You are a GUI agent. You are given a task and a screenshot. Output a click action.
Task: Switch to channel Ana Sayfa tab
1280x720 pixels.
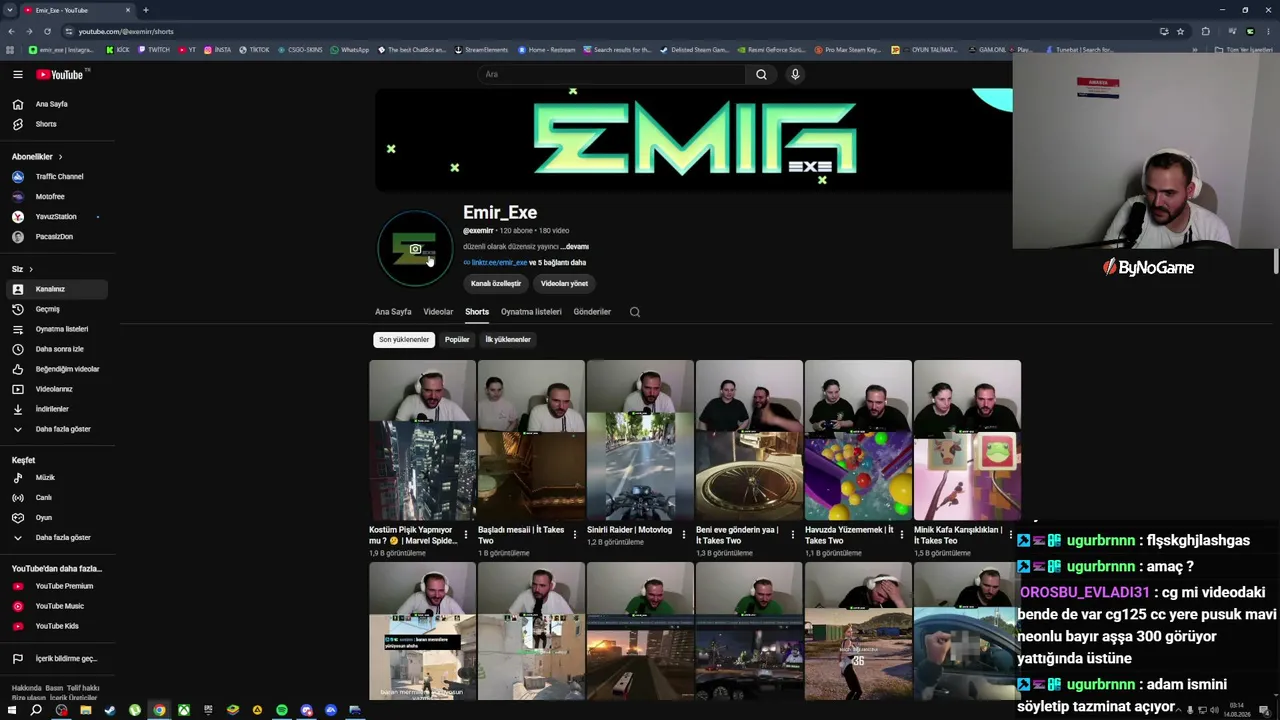tap(393, 312)
